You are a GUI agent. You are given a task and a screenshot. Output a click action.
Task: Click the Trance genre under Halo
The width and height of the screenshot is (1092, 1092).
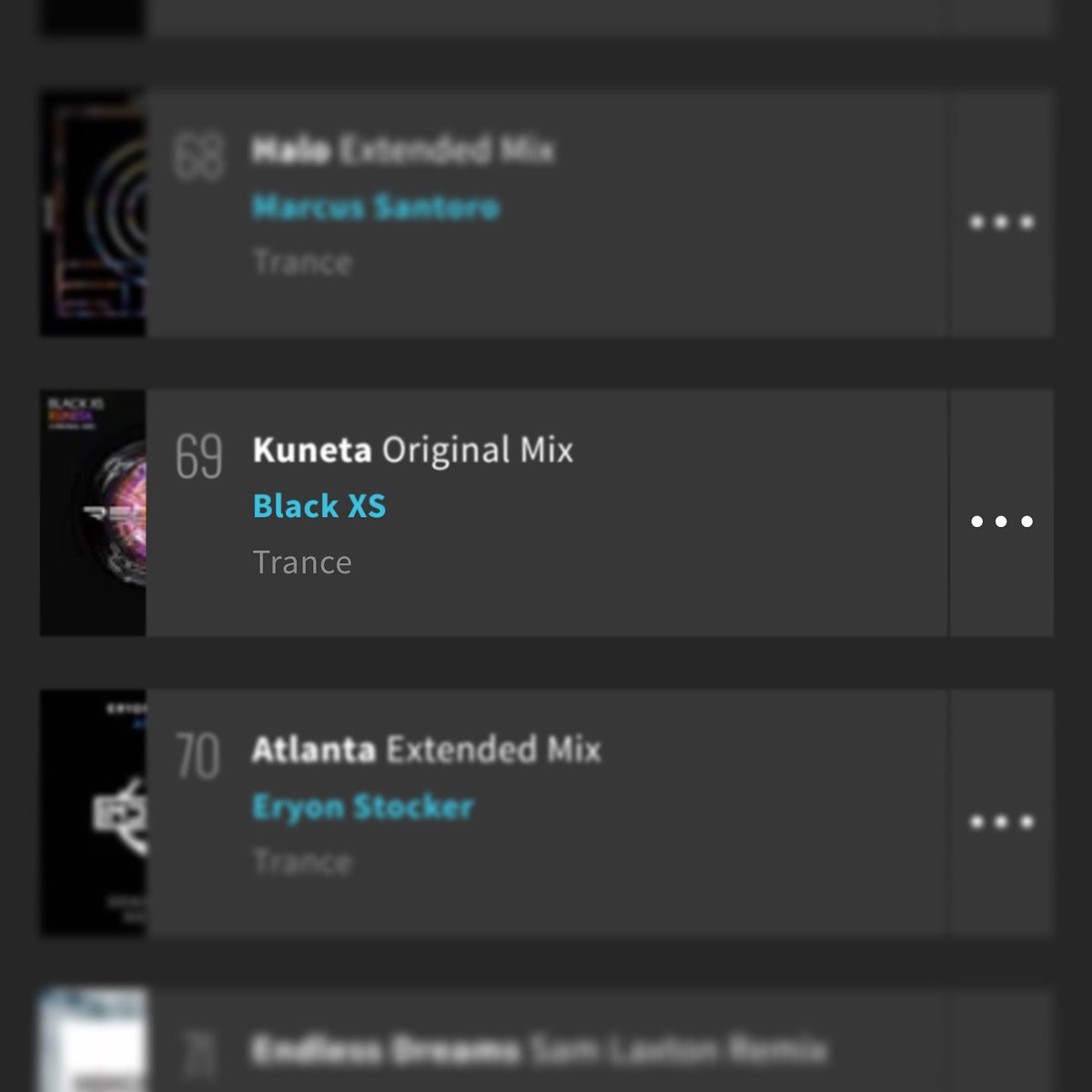click(x=302, y=262)
